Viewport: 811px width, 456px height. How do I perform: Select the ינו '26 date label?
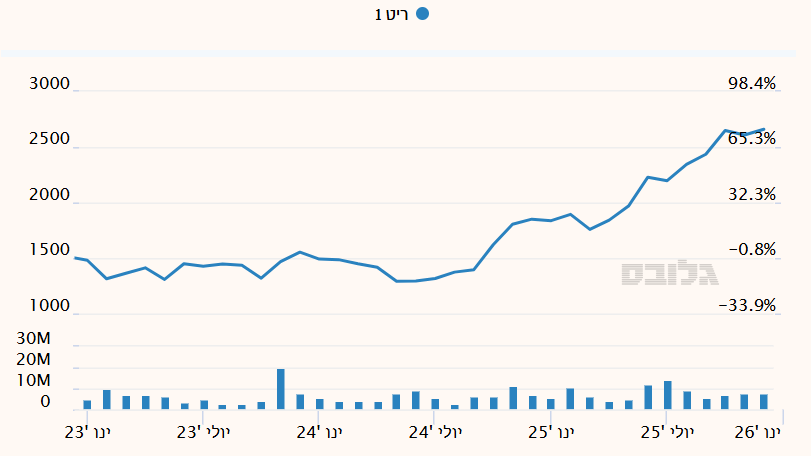(757, 432)
